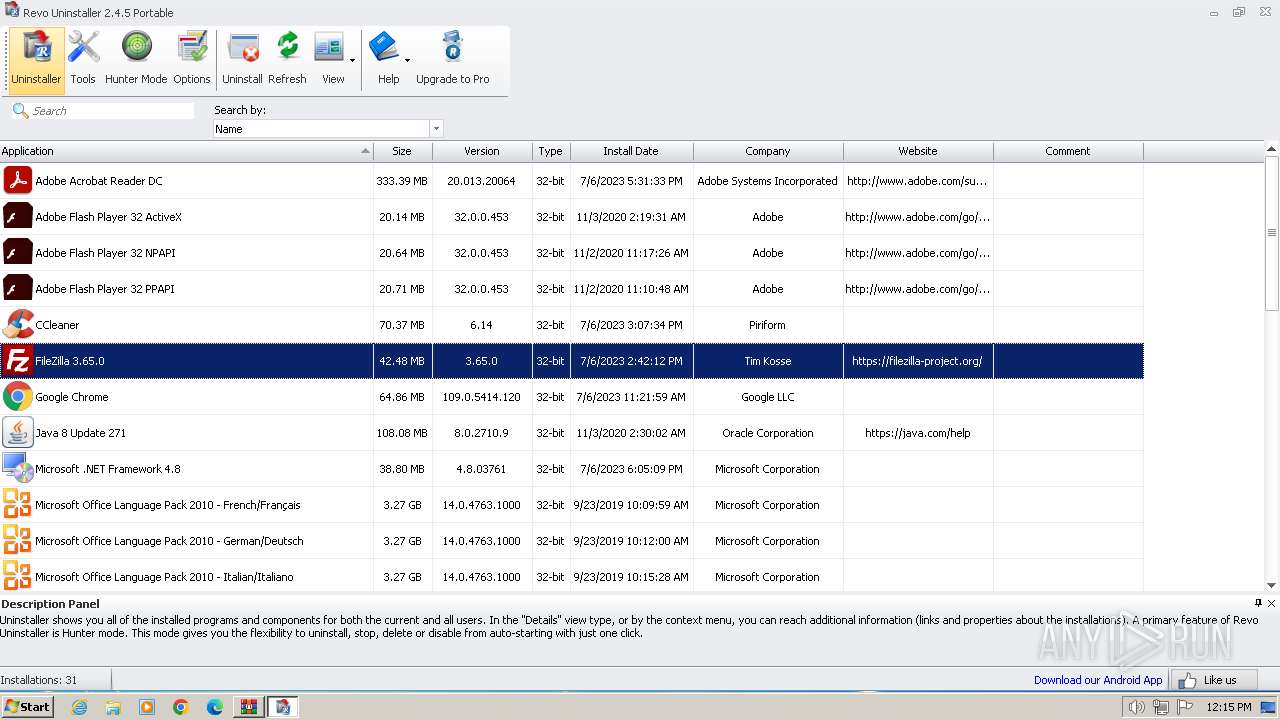Open Windows Explorer folder in taskbar
The image size is (1280, 720).
point(113,707)
